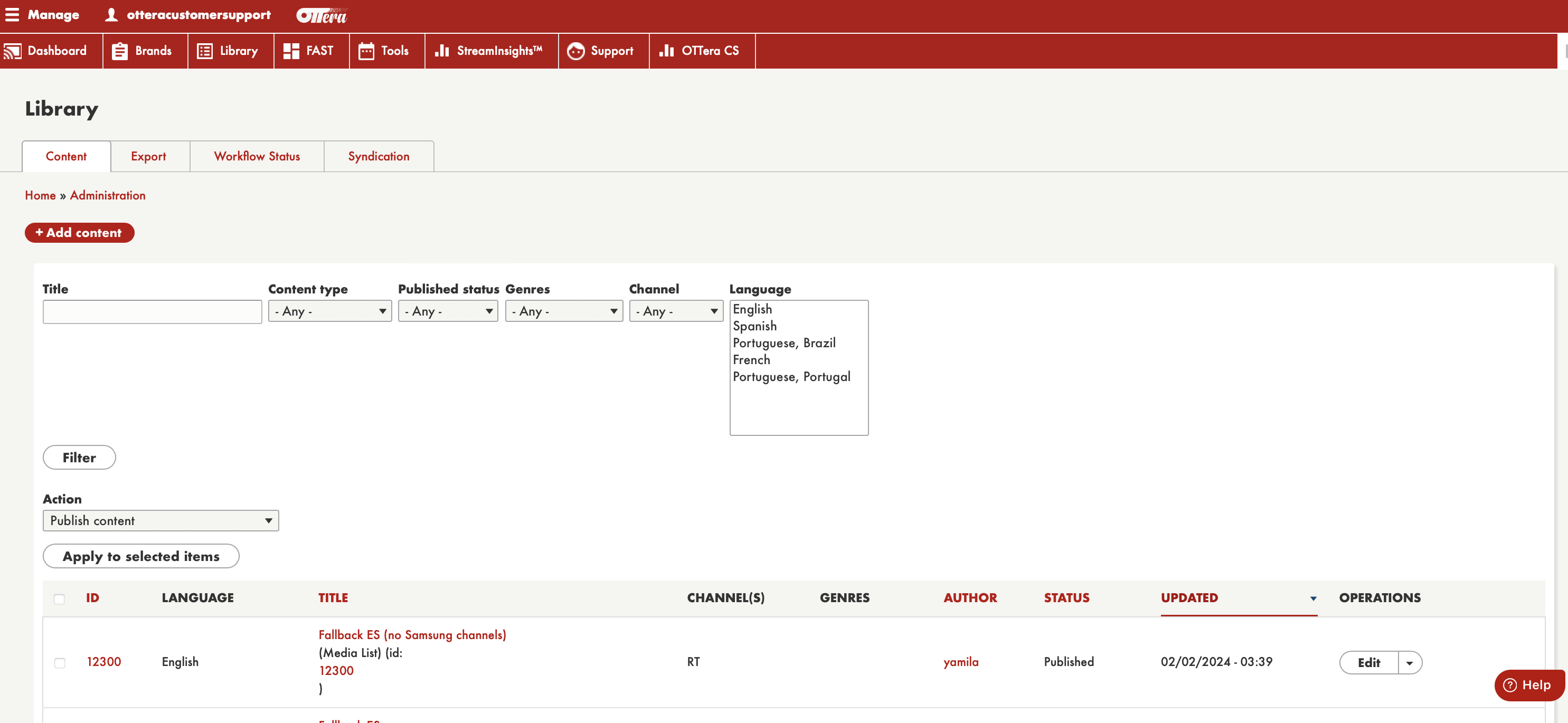Open the Action dropdown showing Publish content
The image size is (1568, 723).
click(160, 520)
